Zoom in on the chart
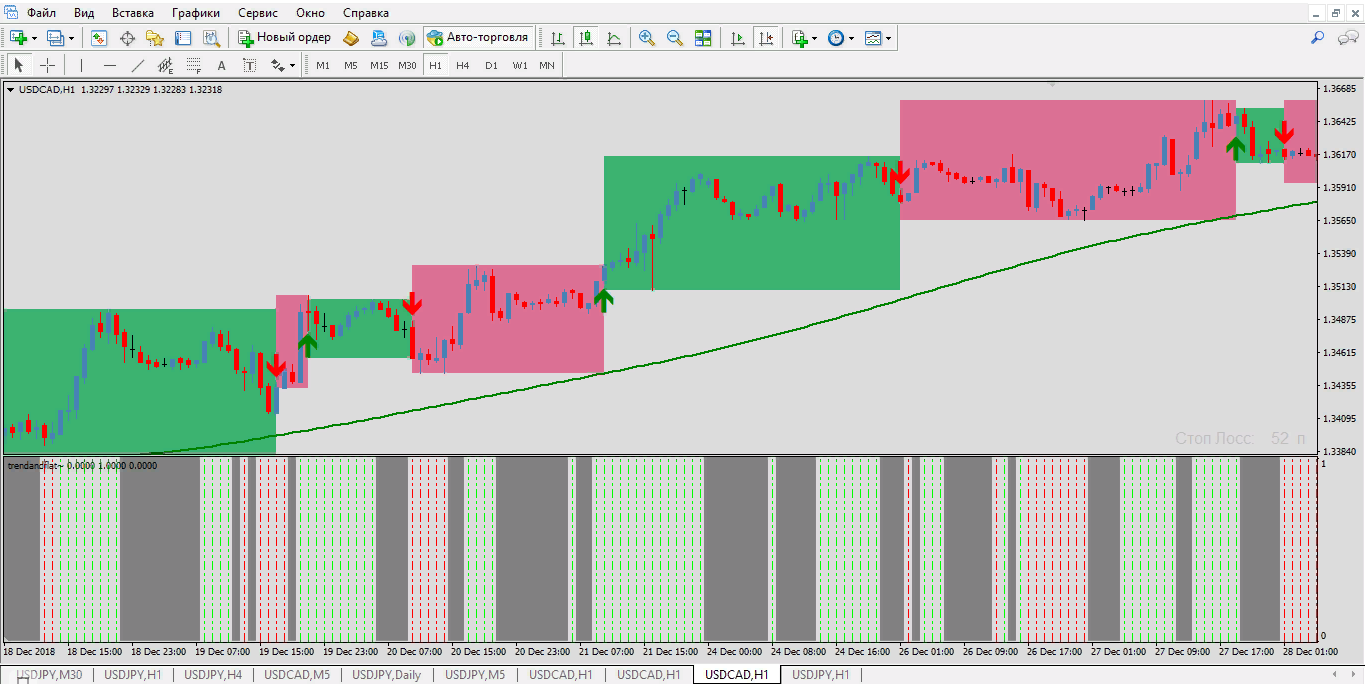1365x684 pixels. point(647,38)
